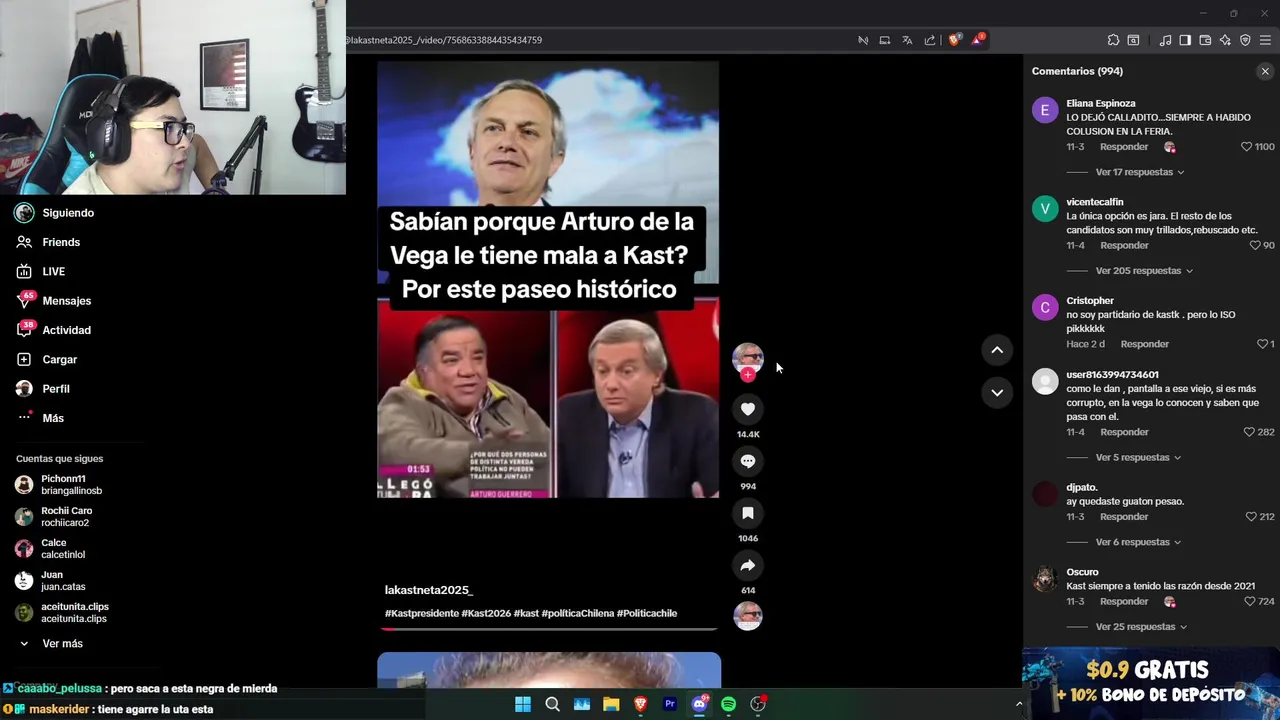Viewport: 1280px width, 720px height.
Task: Open Actividad notifications
Action: [x=66, y=330]
